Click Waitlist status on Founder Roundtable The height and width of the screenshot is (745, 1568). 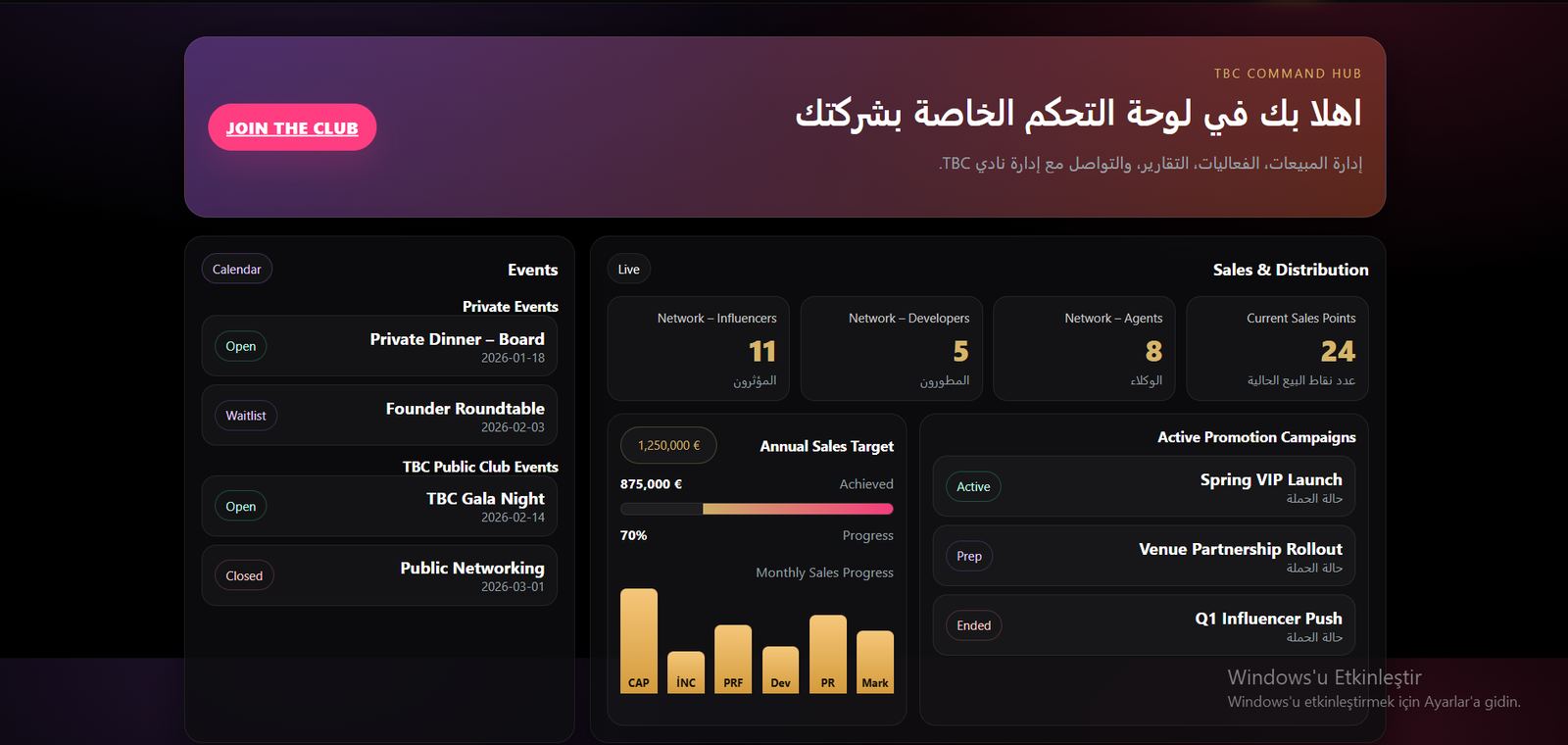coord(246,416)
